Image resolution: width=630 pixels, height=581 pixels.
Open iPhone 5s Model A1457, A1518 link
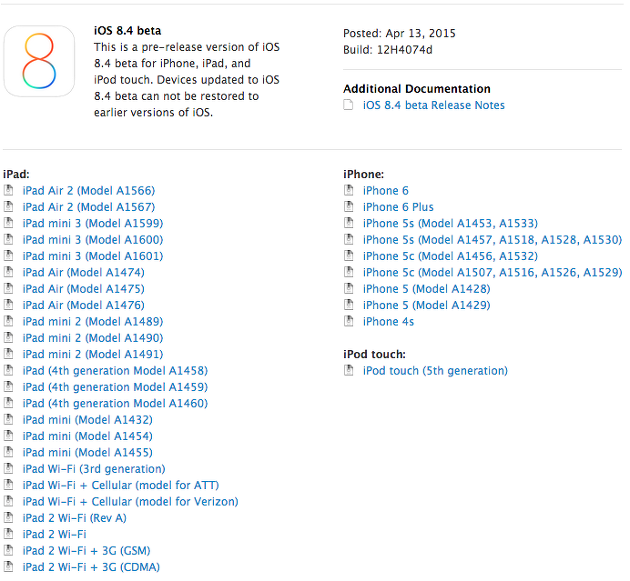(492, 240)
